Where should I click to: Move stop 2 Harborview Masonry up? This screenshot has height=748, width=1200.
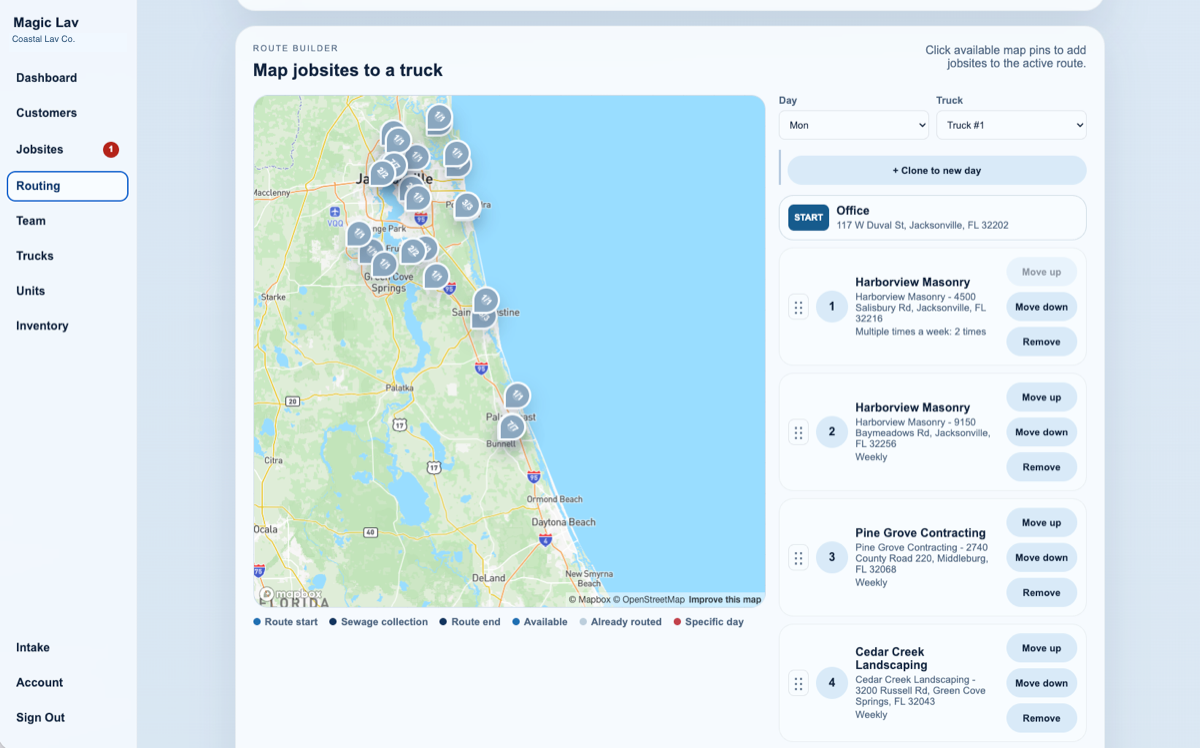(1041, 397)
